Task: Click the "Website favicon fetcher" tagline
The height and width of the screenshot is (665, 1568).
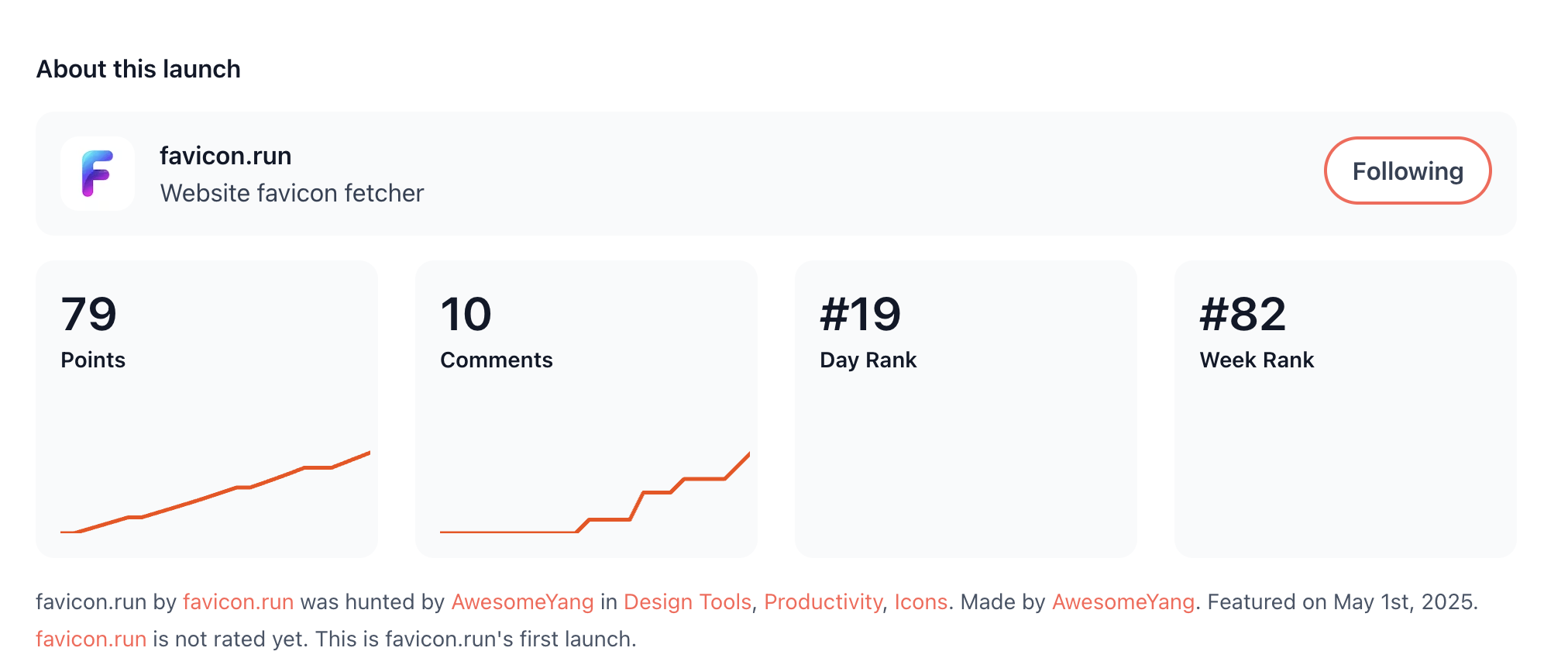Action: click(292, 193)
